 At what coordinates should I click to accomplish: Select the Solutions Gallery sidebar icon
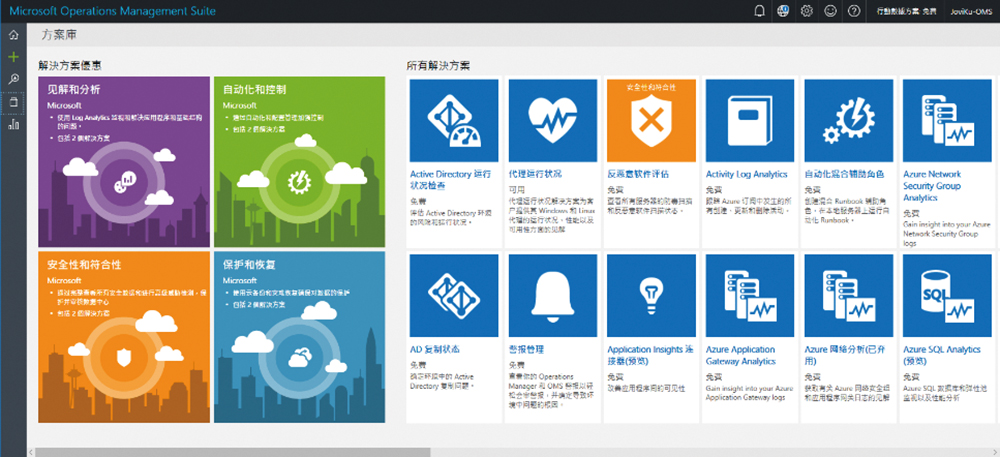[x=13, y=102]
